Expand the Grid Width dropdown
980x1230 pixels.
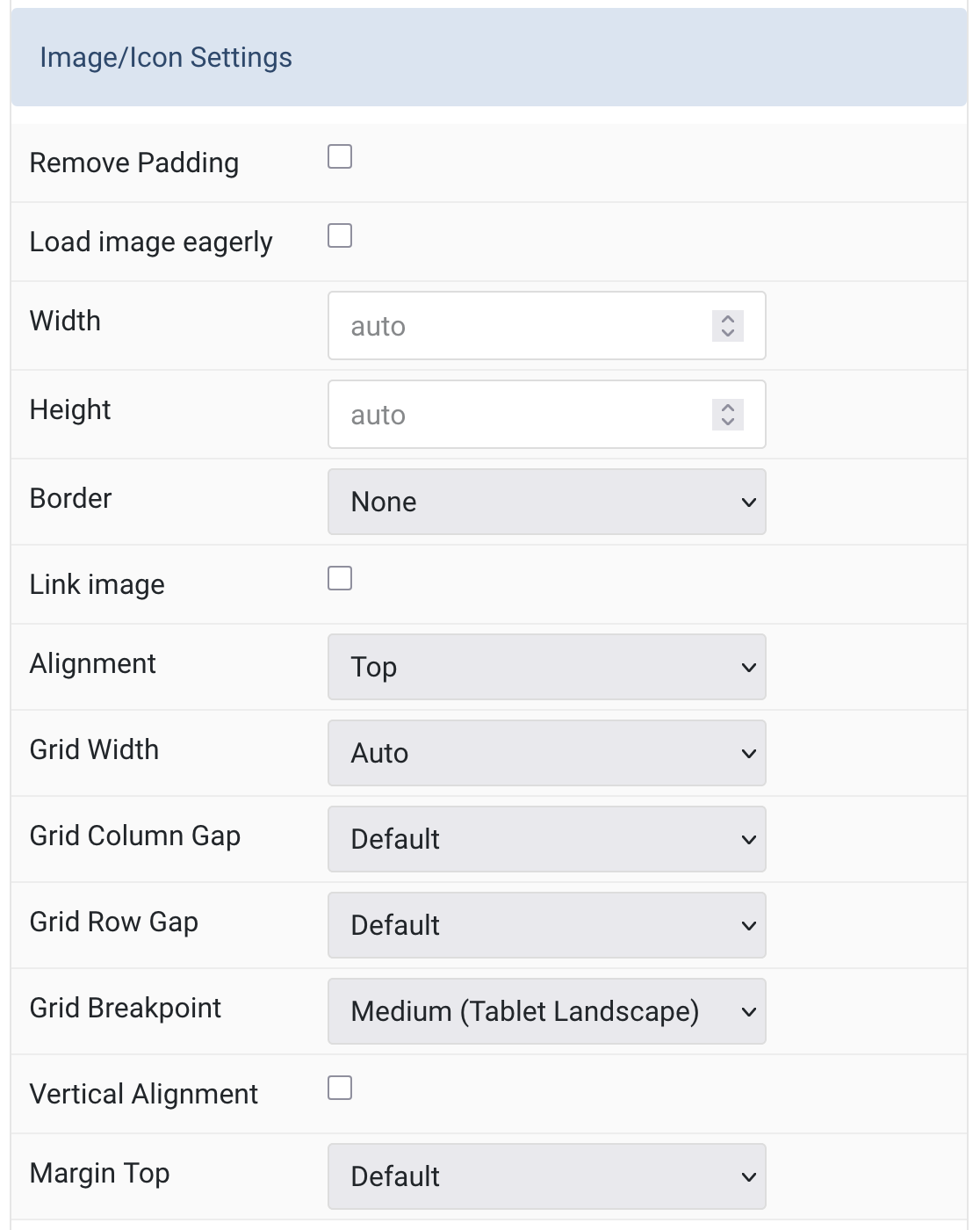coord(546,753)
